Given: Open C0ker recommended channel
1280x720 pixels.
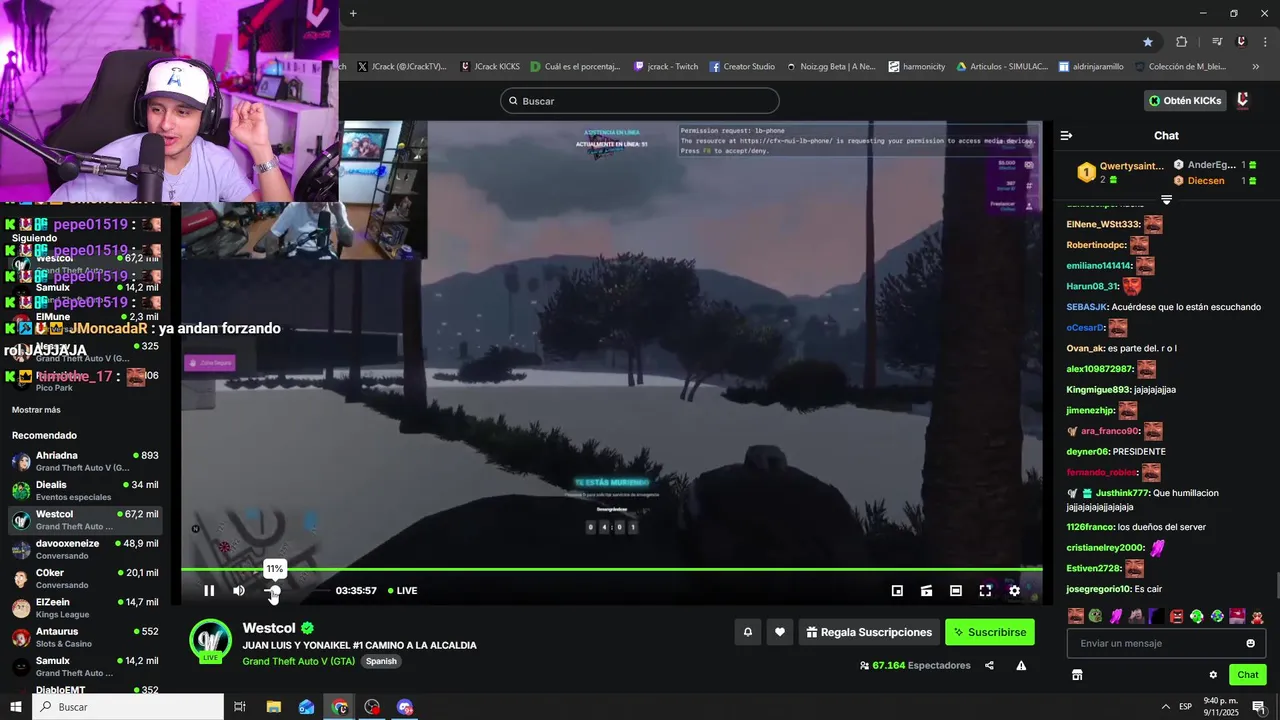Looking at the screenshot, I should (x=85, y=578).
